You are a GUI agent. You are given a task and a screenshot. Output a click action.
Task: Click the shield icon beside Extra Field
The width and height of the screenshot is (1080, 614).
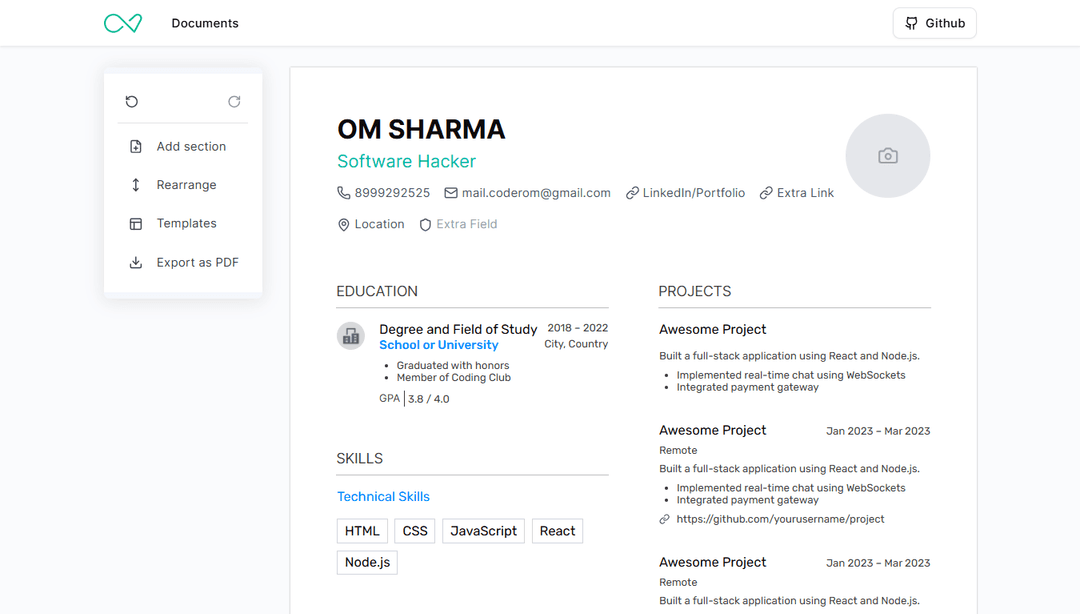pos(425,225)
